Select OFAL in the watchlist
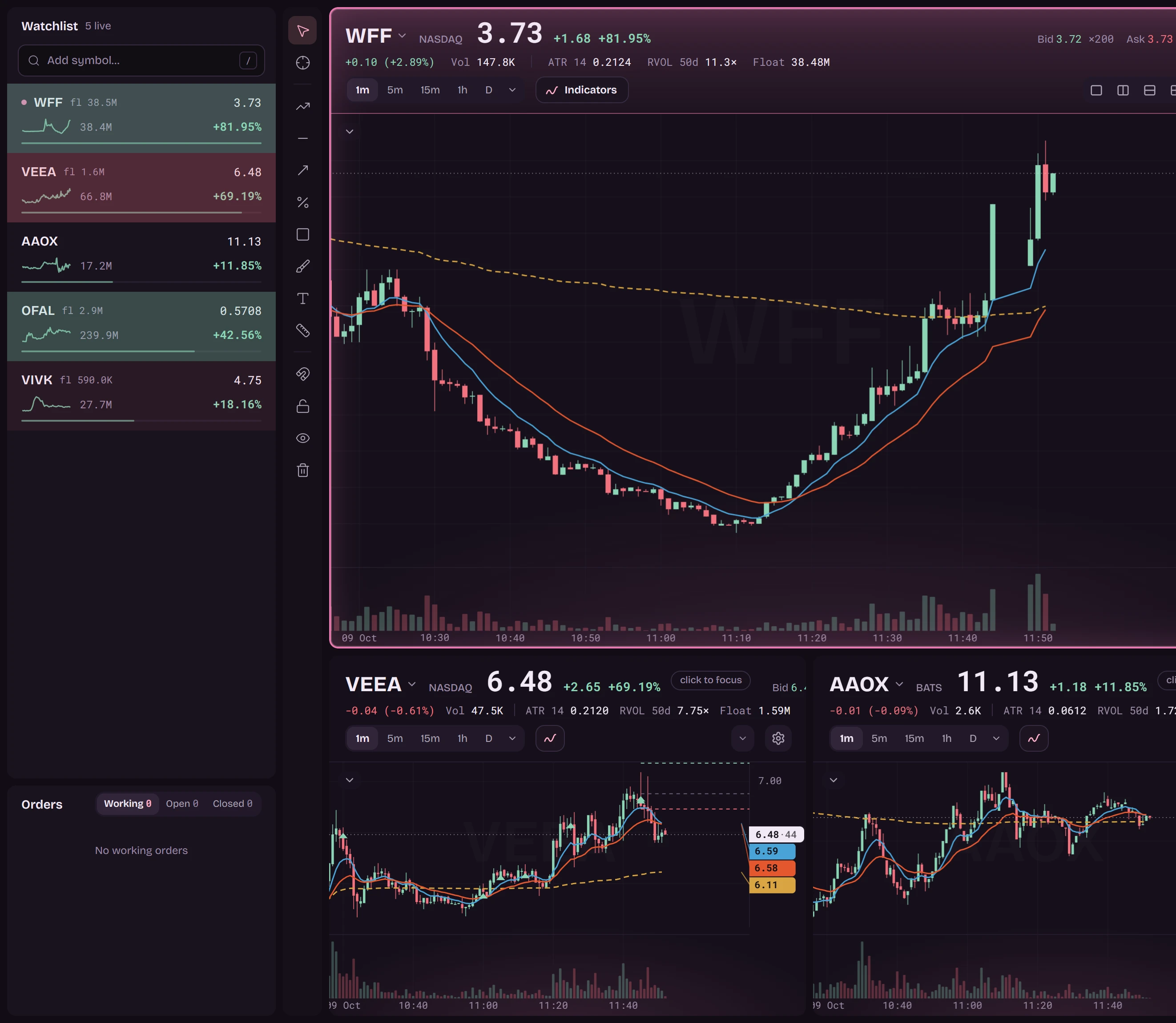This screenshot has height=1023, width=1176. point(141,326)
